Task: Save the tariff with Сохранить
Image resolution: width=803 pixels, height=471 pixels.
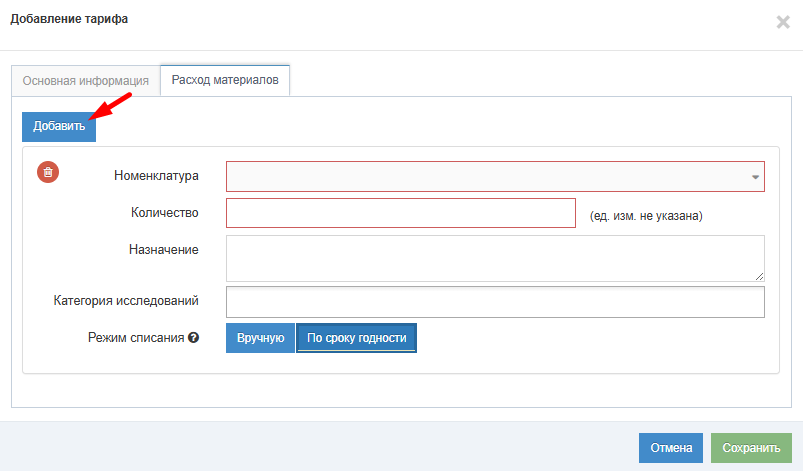Action: coord(751,448)
